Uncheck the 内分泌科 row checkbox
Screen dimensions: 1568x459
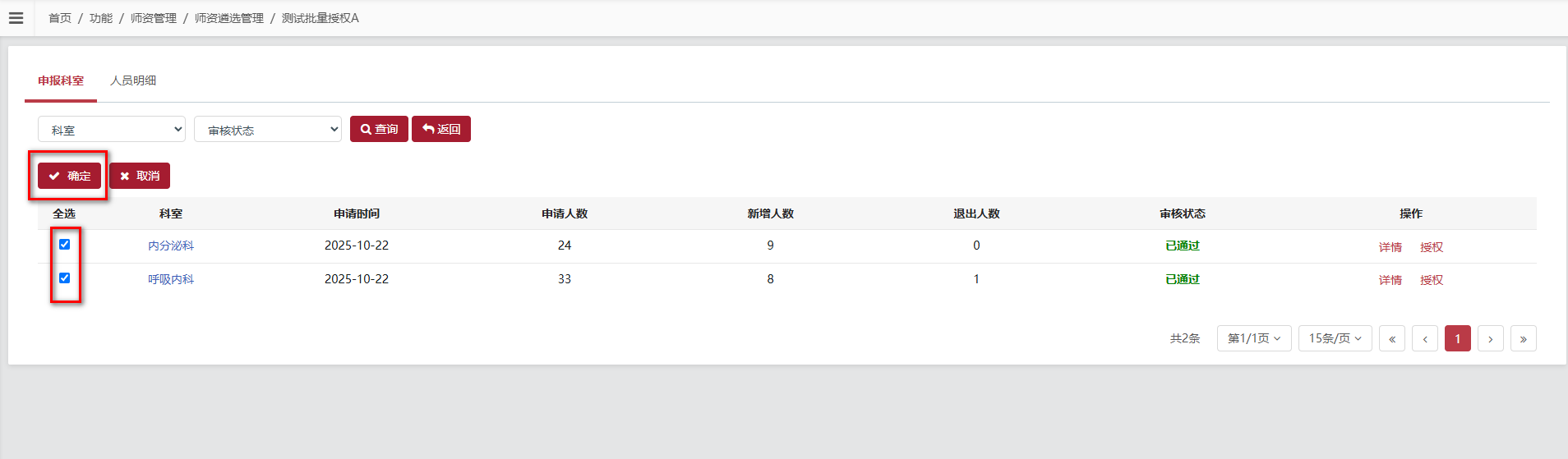tap(64, 245)
